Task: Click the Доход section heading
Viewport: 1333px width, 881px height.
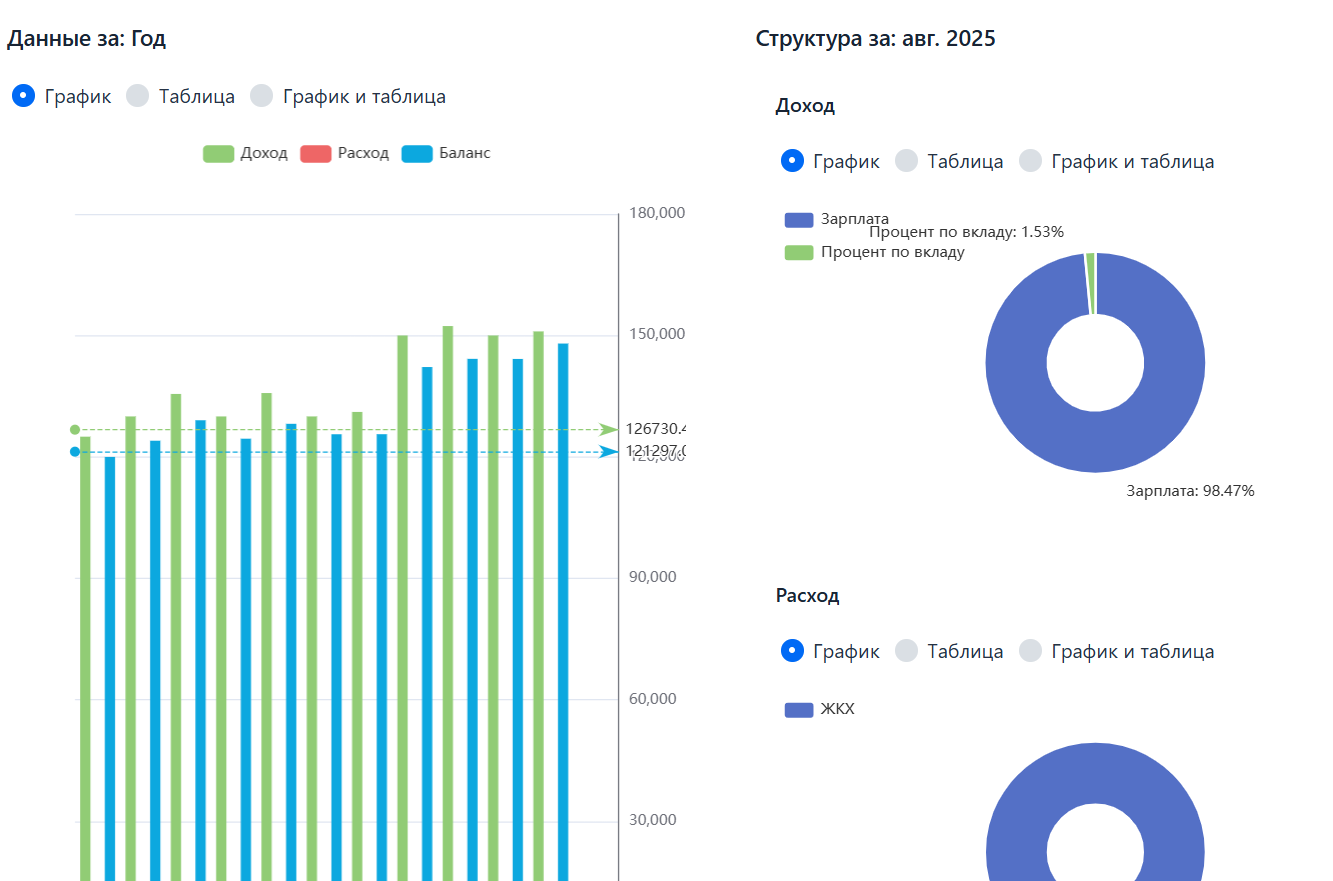Action: tap(805, 105)
